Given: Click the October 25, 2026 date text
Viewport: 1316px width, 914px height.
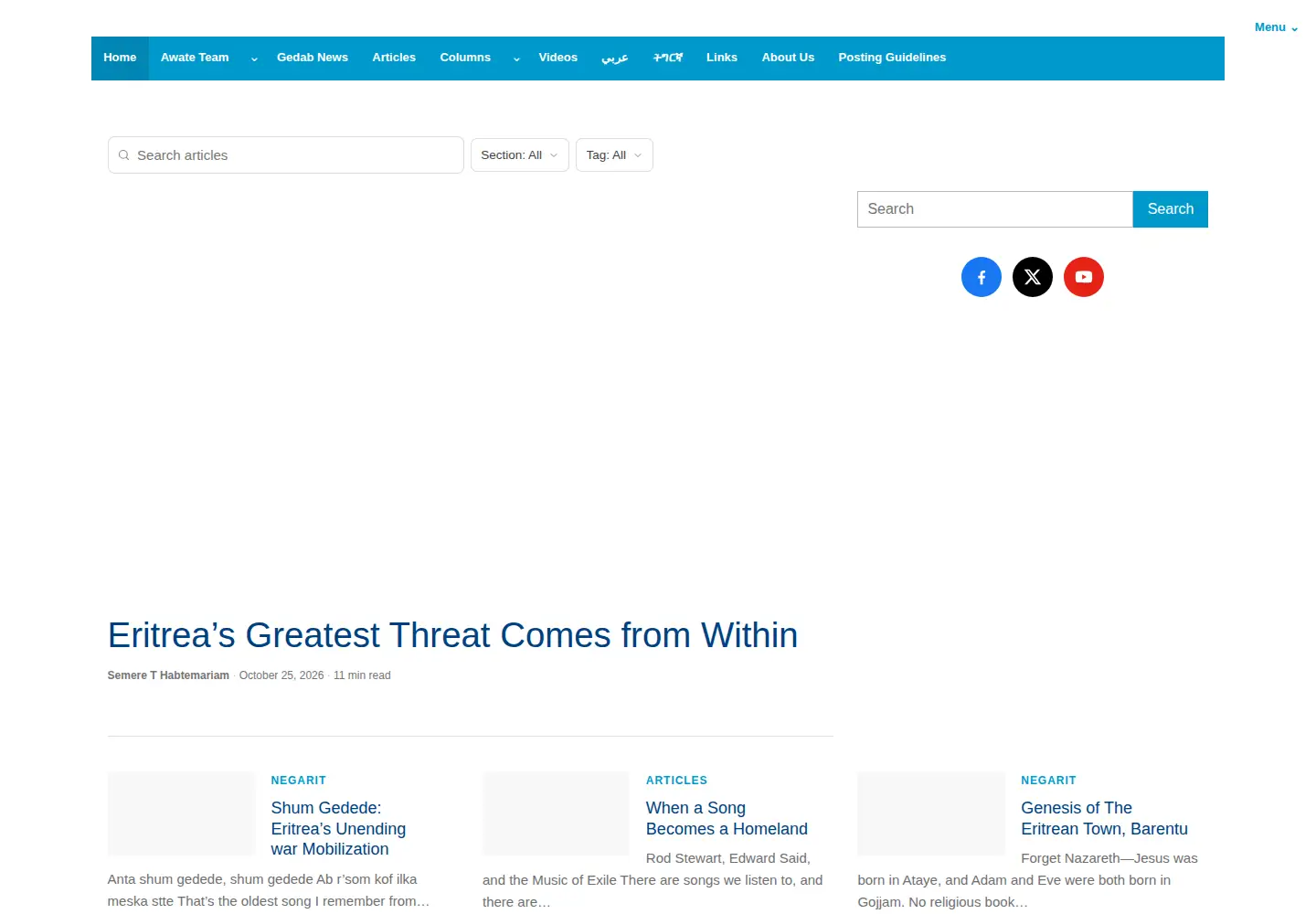Looking at the screenshot, I should (281, 675).
